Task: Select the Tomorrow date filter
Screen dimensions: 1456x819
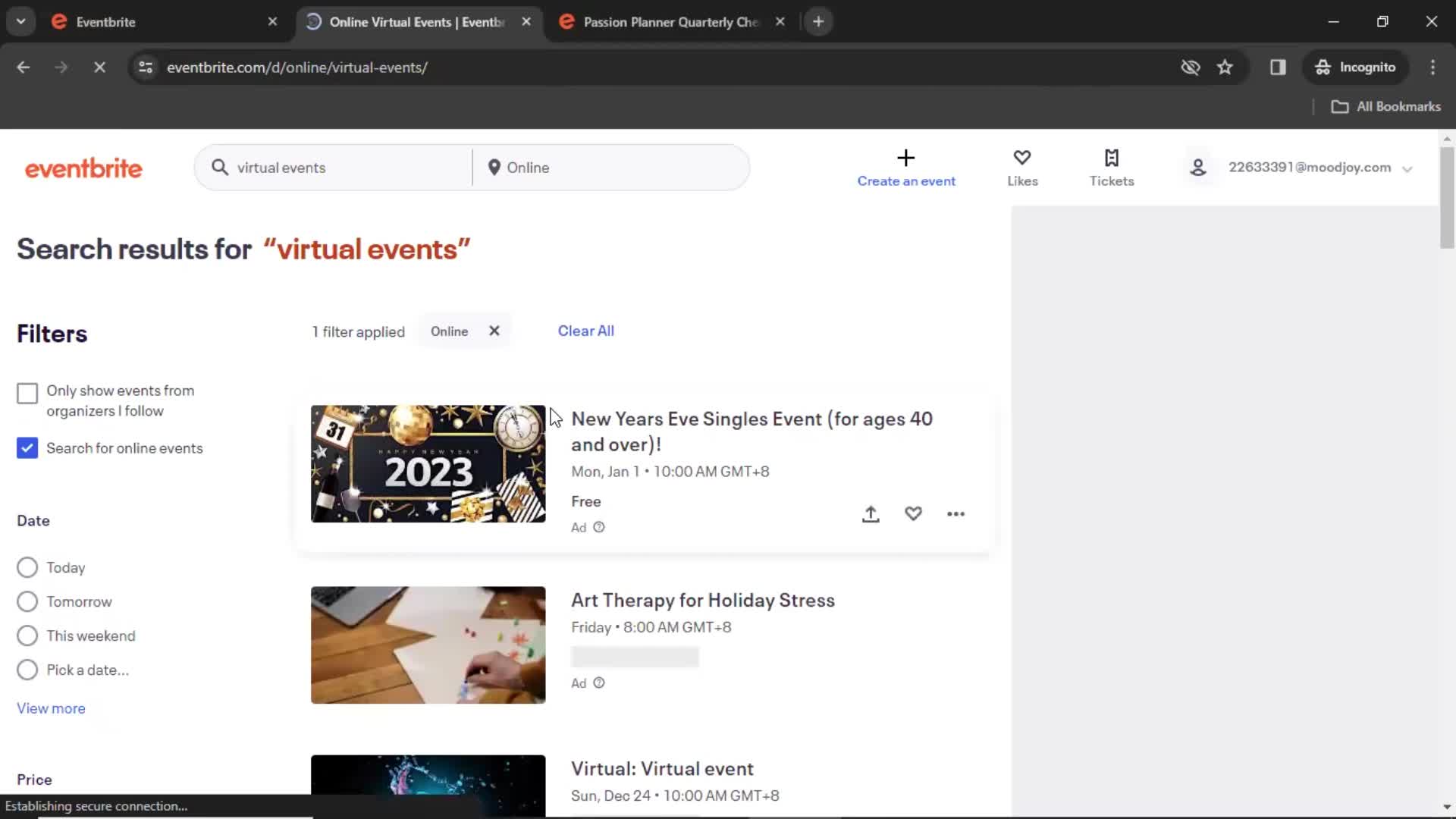Action: pos(27,601)
